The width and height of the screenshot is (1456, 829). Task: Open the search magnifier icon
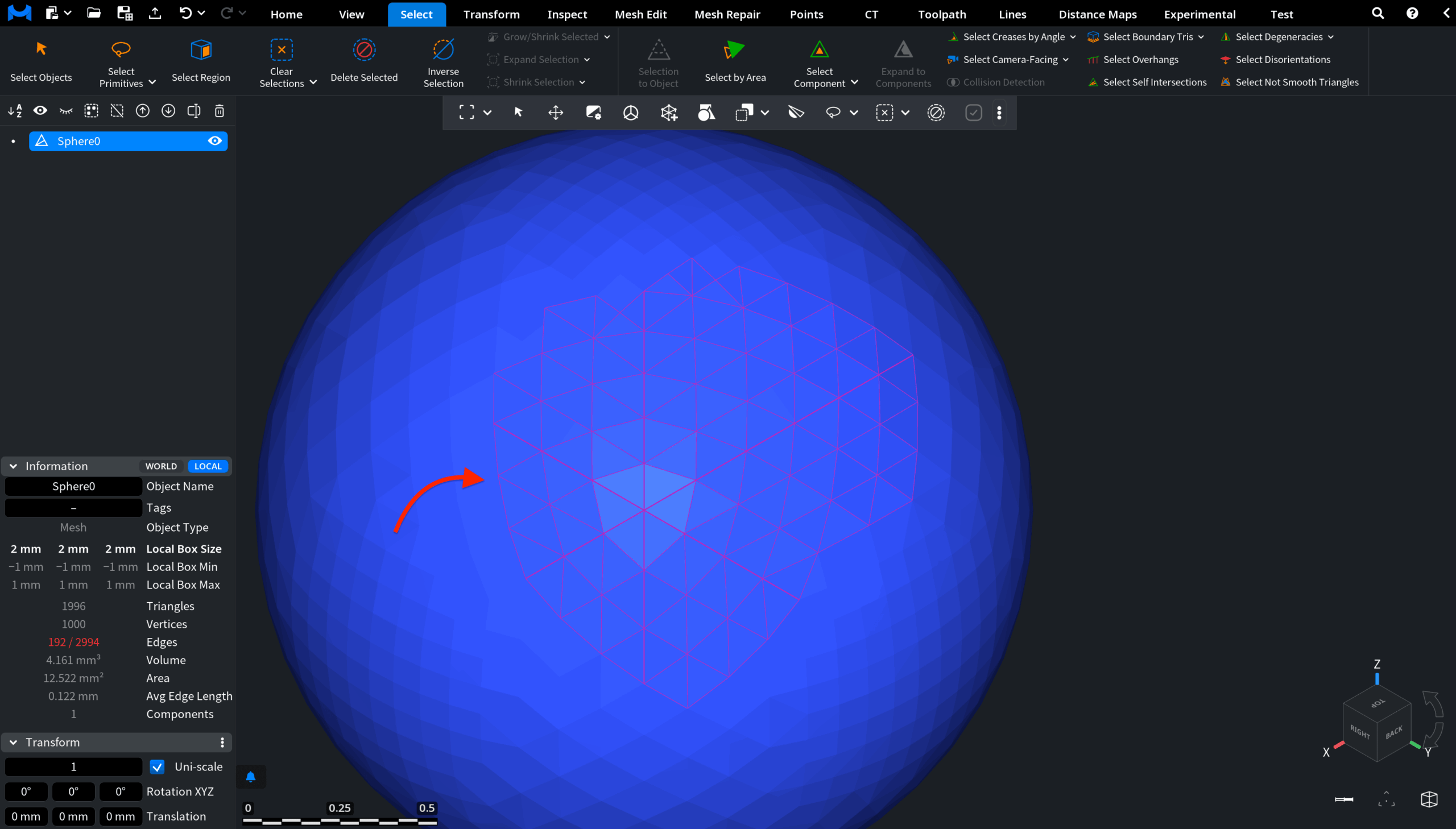[x=1378, y=13]
